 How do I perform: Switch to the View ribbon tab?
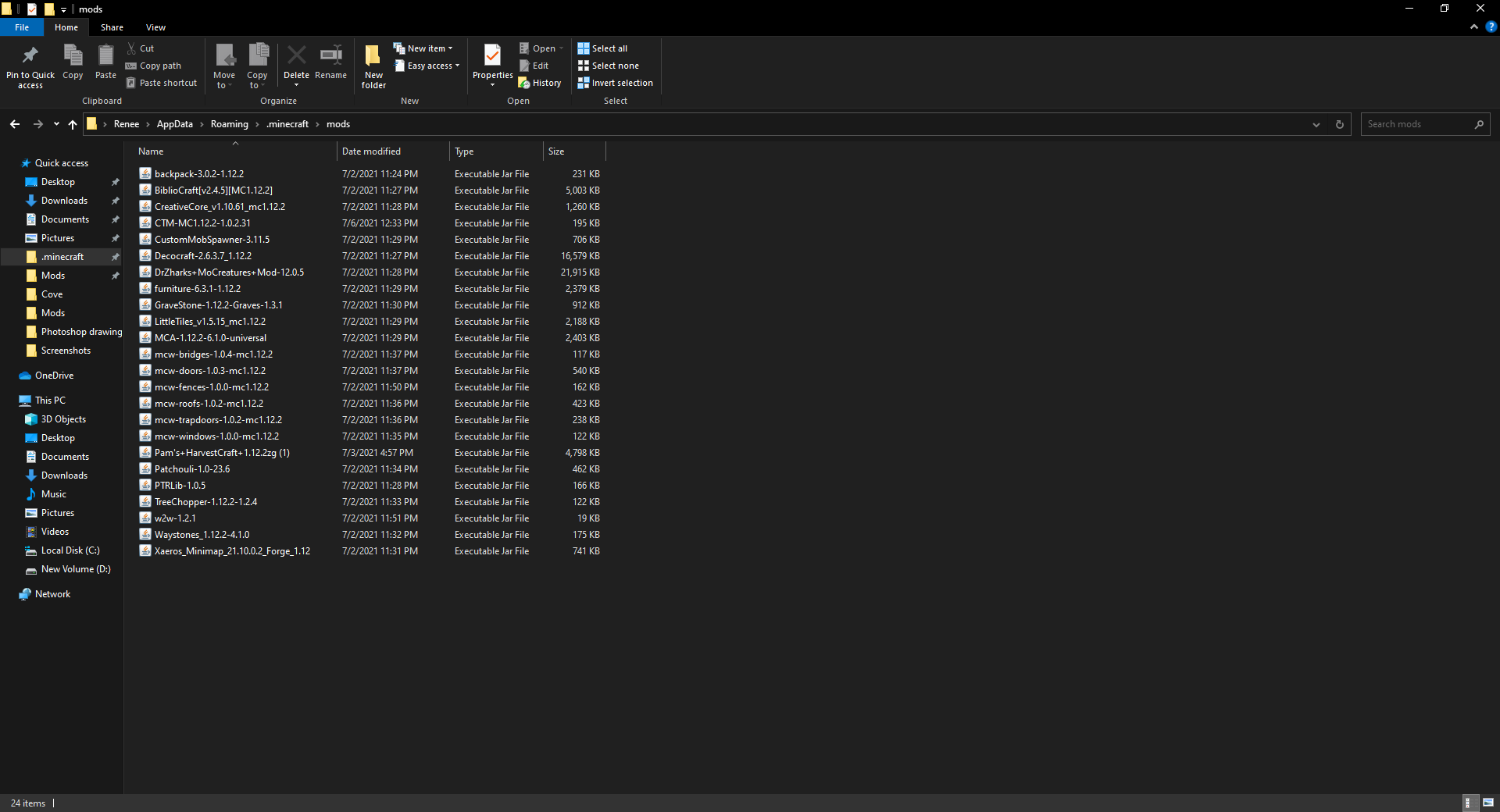[155, 27]
